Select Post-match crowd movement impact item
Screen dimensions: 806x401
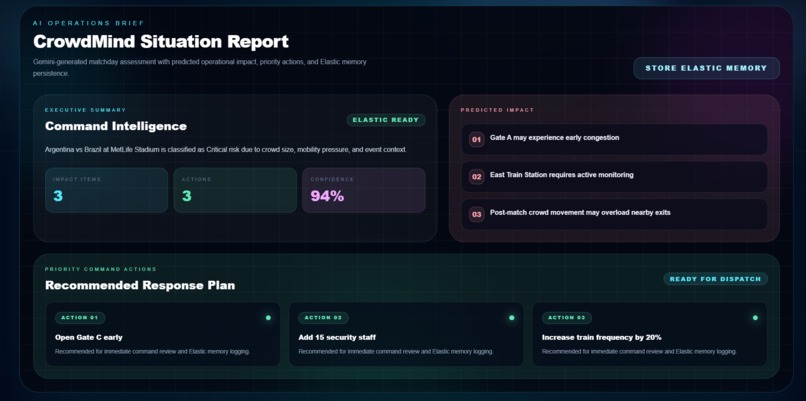[614, 214]
